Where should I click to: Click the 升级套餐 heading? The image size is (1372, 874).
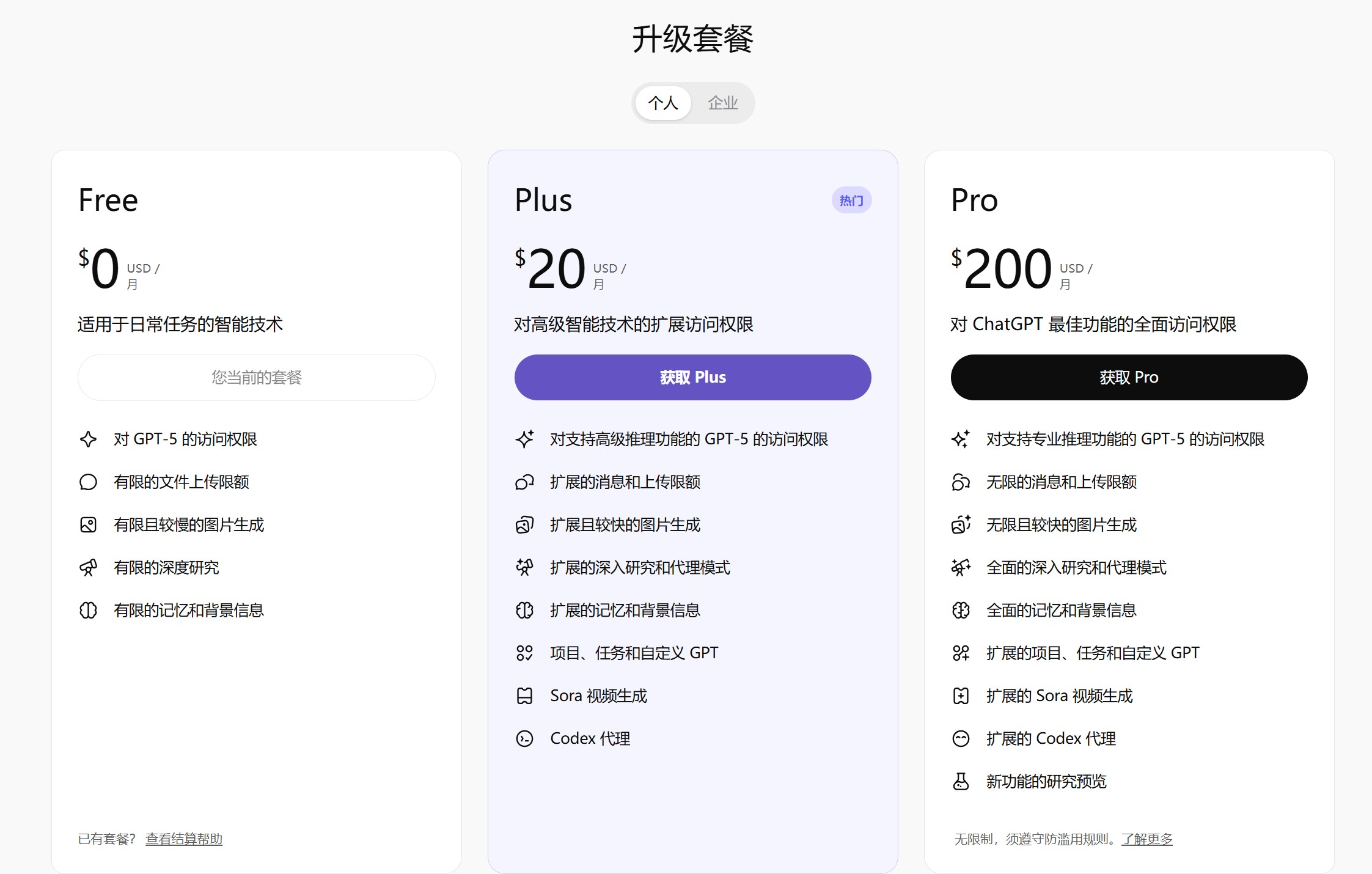point(692,39)
